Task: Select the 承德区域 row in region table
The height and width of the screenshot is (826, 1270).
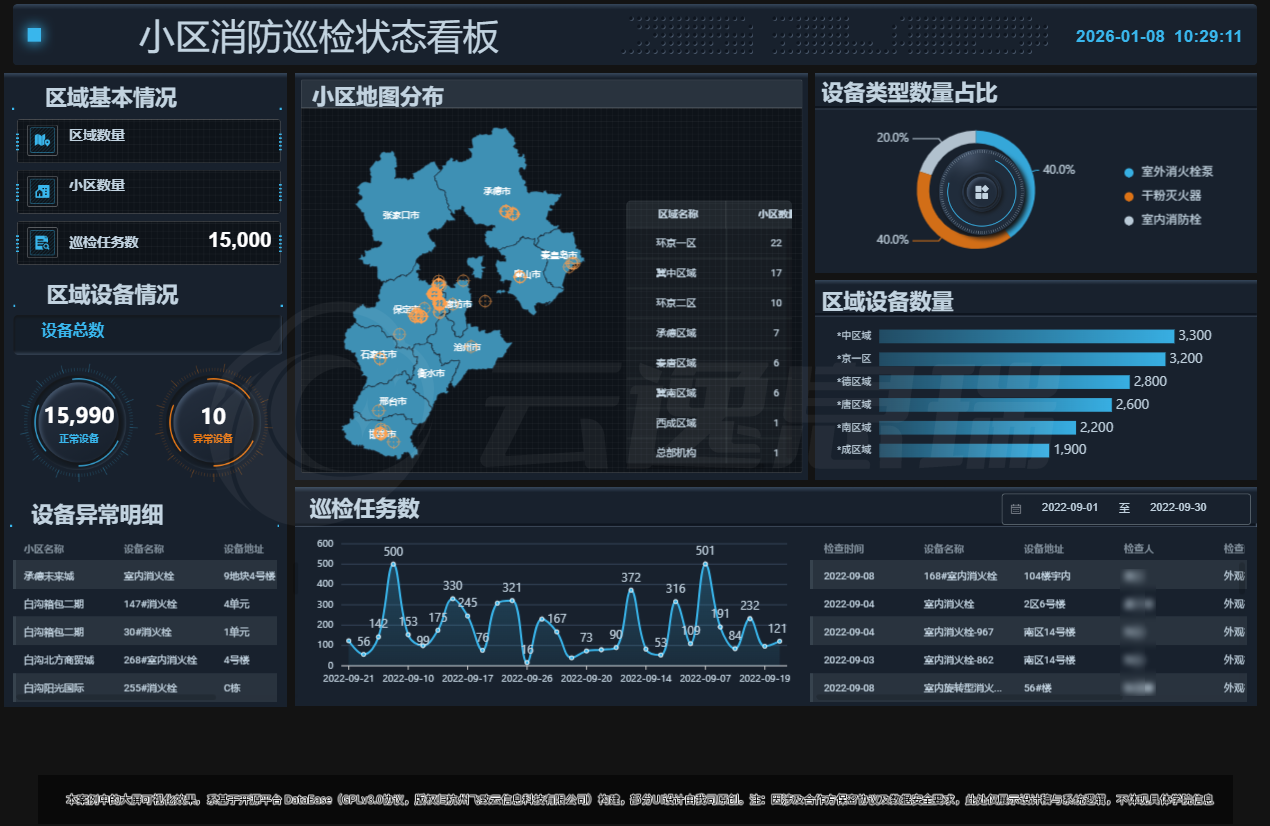Action: pos(709,333)
